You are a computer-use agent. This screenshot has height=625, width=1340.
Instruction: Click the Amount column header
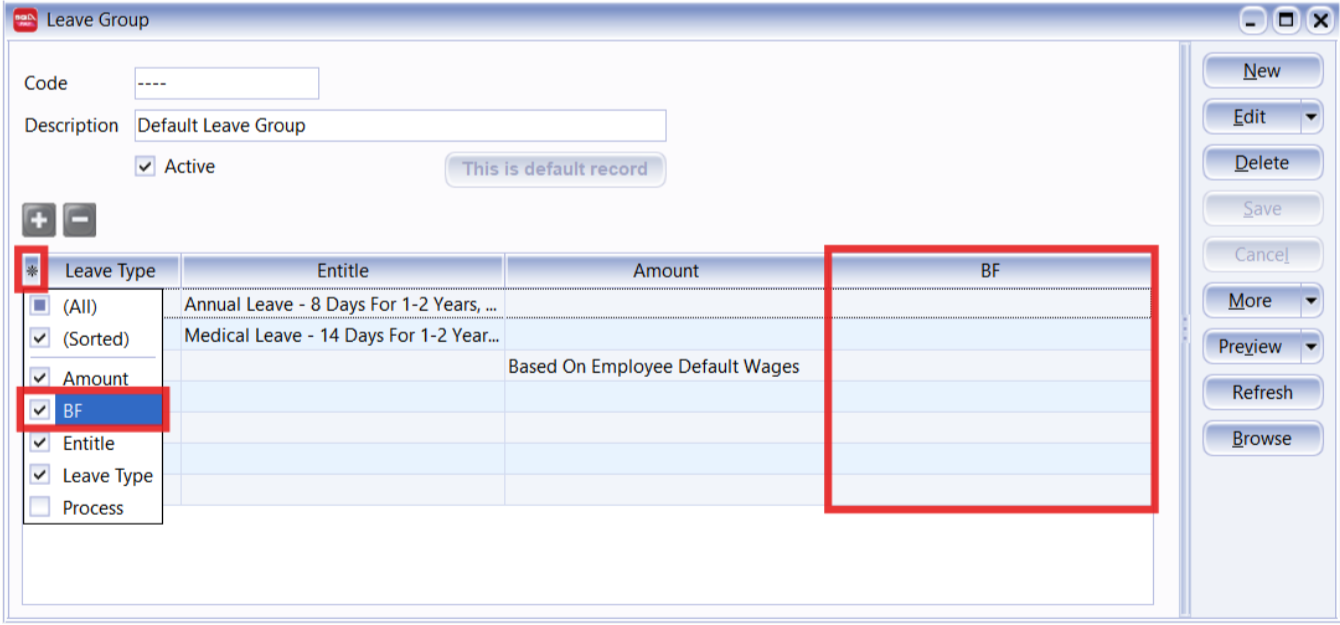(666, 271)
